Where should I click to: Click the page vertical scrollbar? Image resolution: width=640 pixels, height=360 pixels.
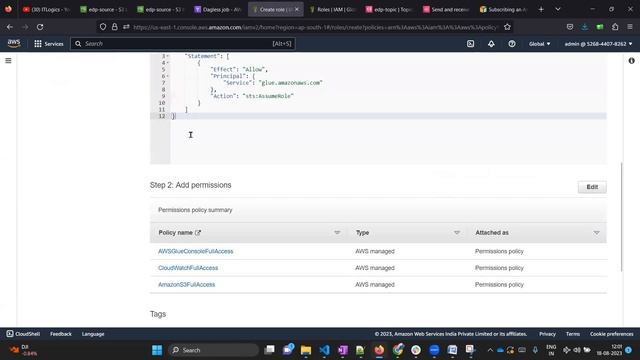(x=622, y=216)
